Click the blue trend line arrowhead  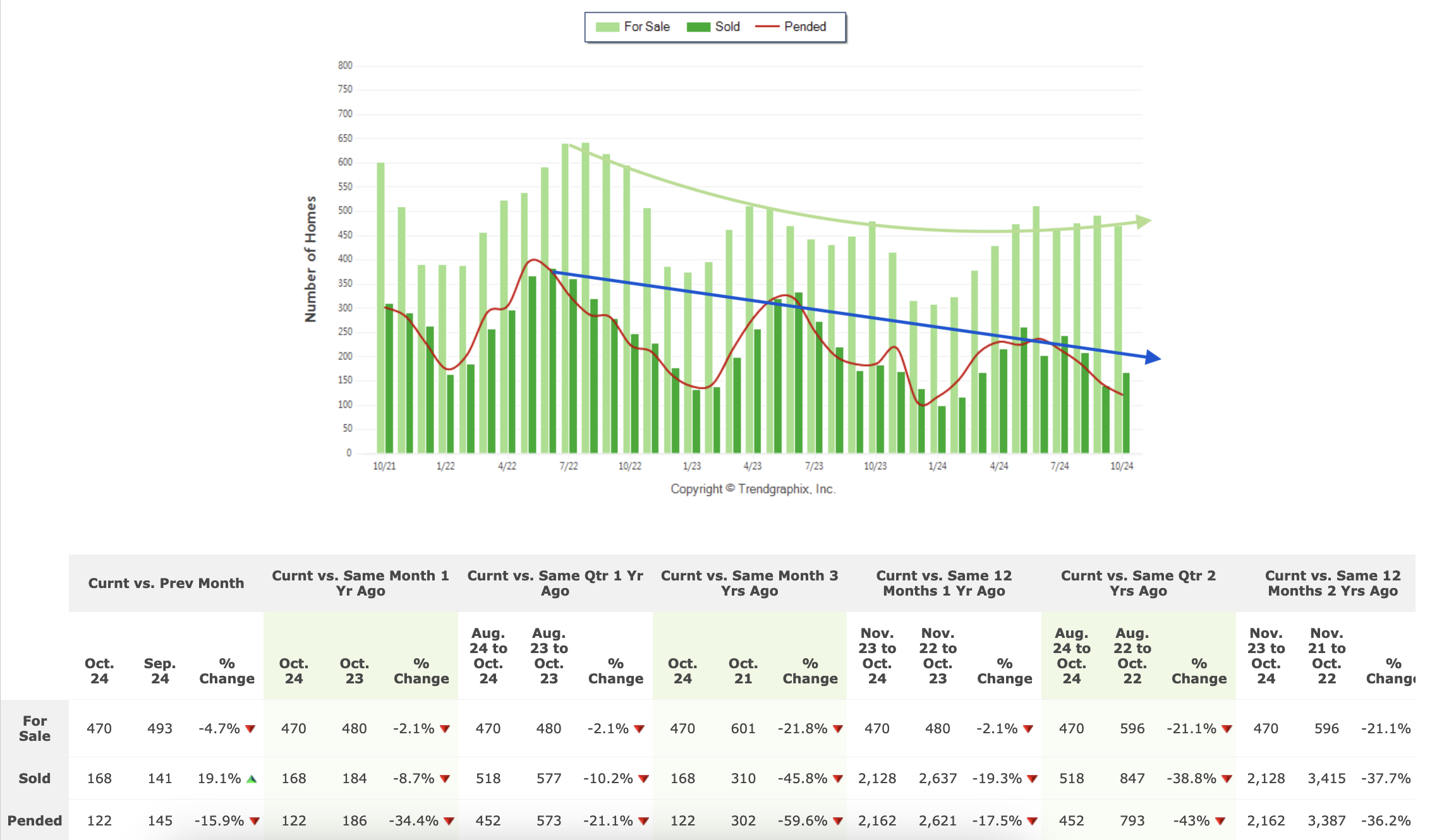1153,357
